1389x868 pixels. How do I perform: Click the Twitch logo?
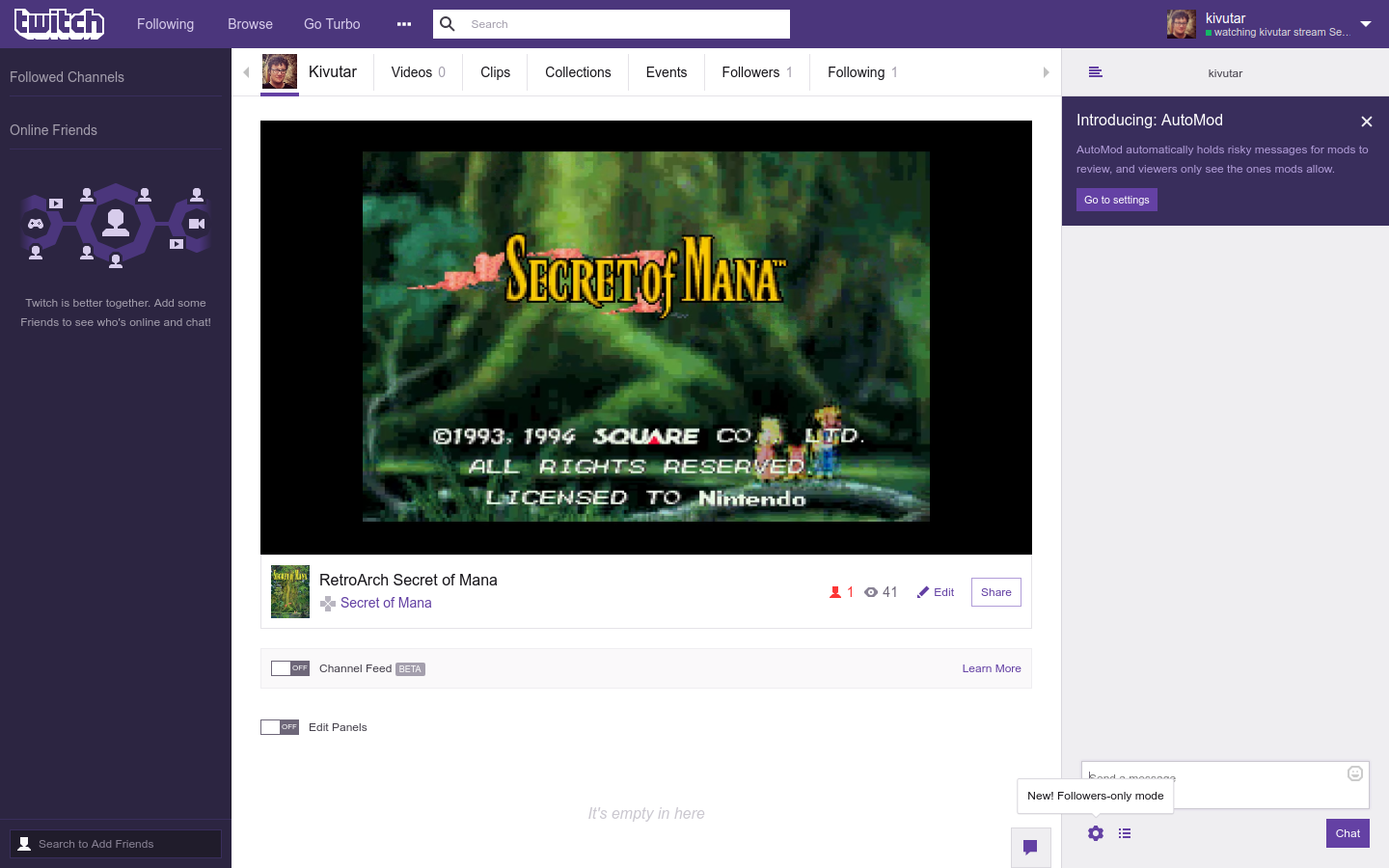[x=59, y=24]
